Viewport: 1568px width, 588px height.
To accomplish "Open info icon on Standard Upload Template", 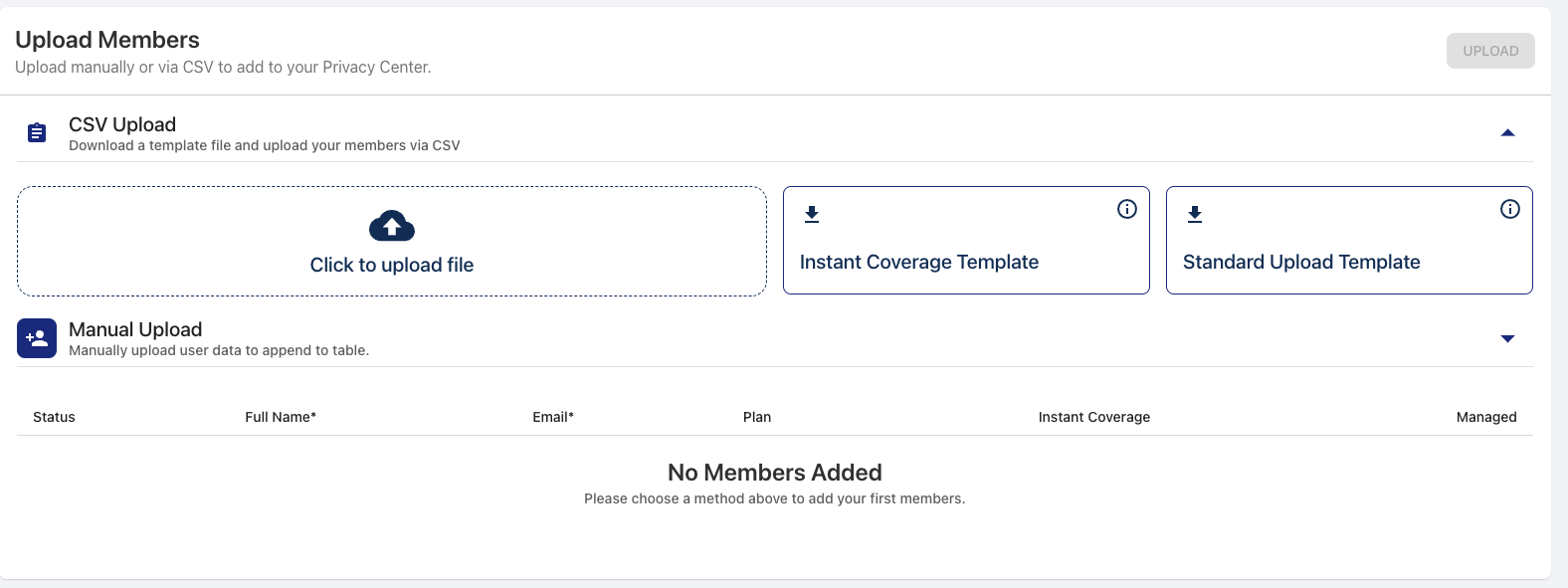I will pos(1510,209).
